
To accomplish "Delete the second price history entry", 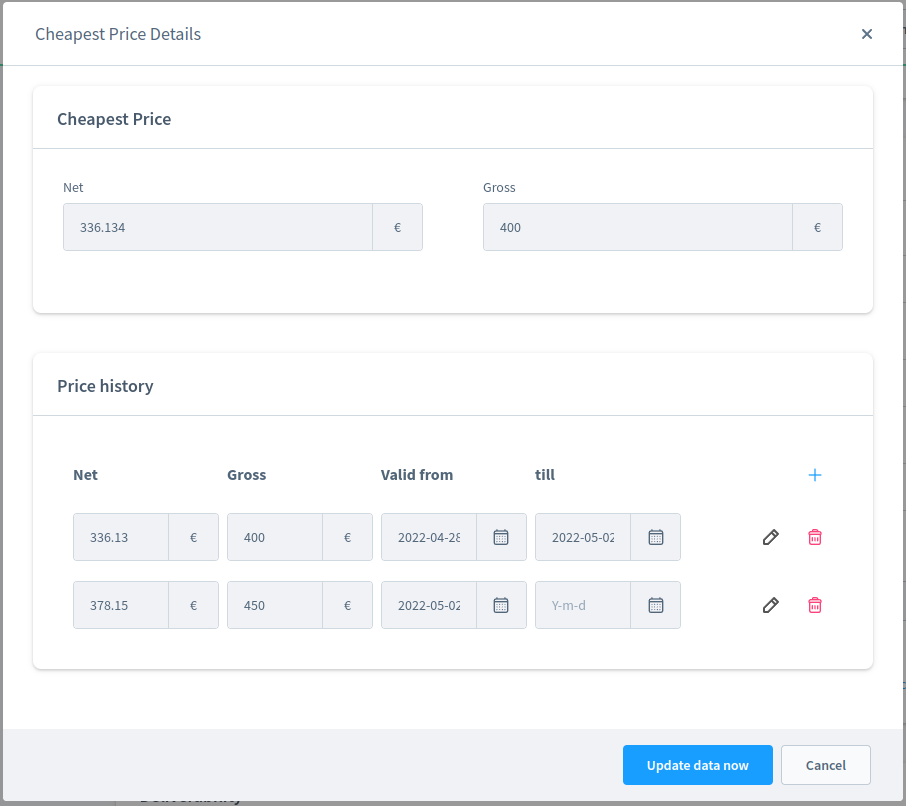I will [x=814, y=605].
